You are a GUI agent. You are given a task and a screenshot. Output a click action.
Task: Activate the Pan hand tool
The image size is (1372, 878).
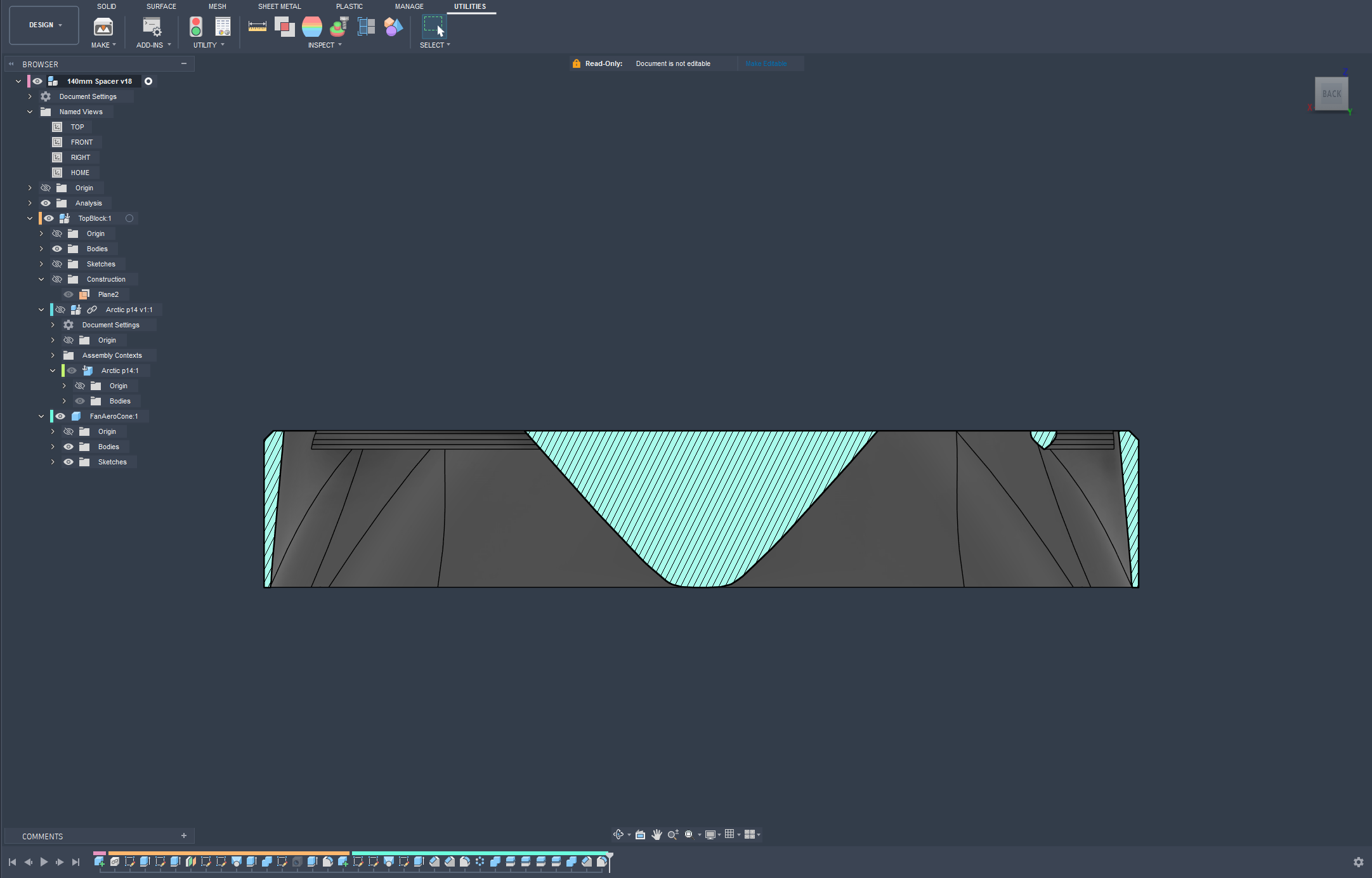click(657, 834)
